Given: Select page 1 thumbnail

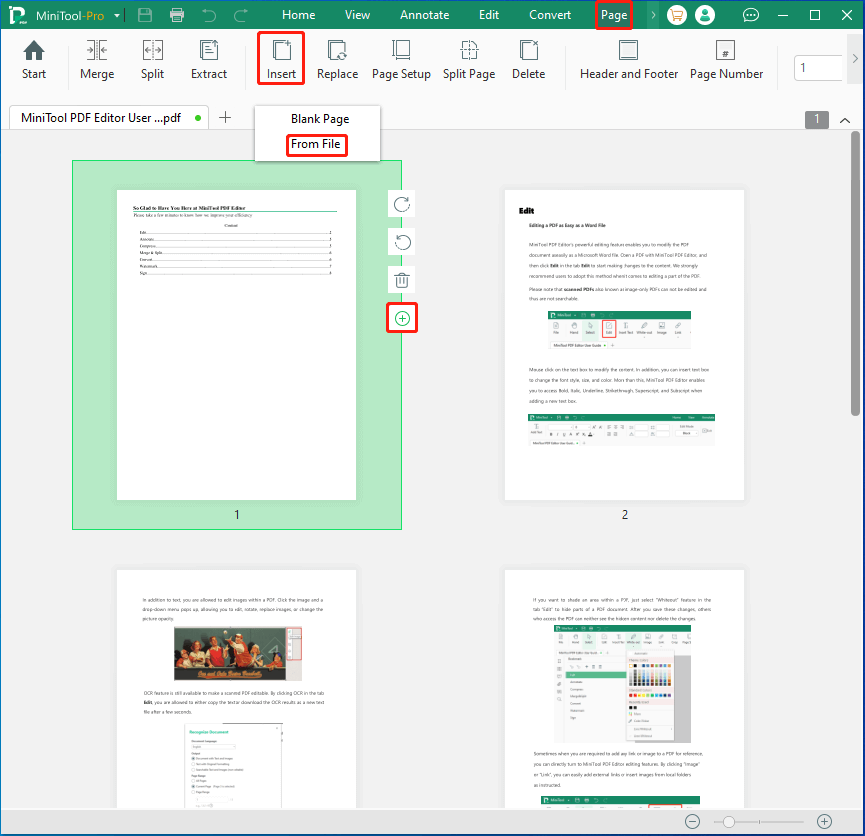Looking at the screenshot, I should [x=237, y=345].
